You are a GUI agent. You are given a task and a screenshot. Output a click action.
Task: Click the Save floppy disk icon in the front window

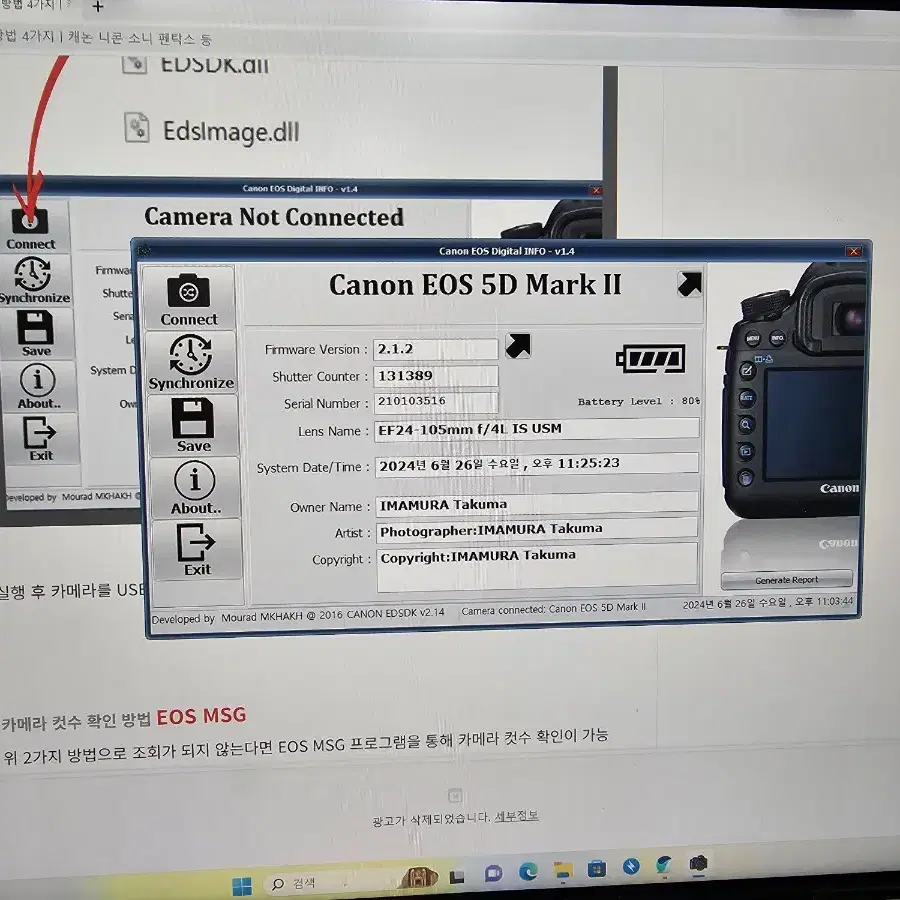[x=193, y=418]
